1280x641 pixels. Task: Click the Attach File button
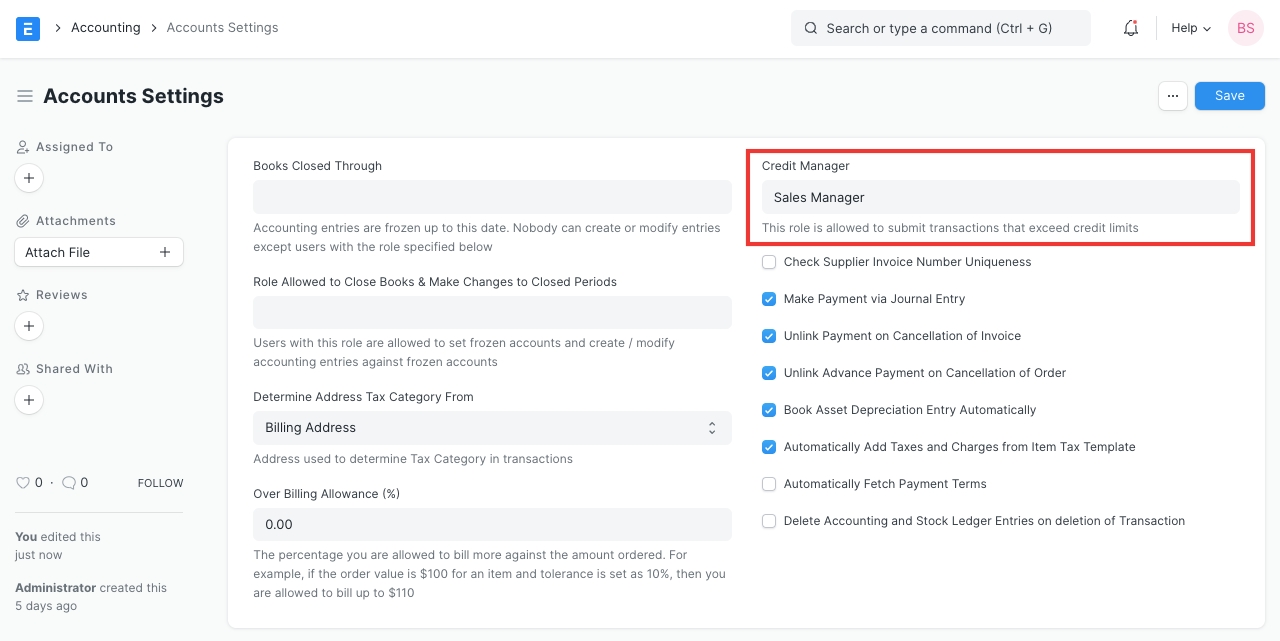coord(98,252)
